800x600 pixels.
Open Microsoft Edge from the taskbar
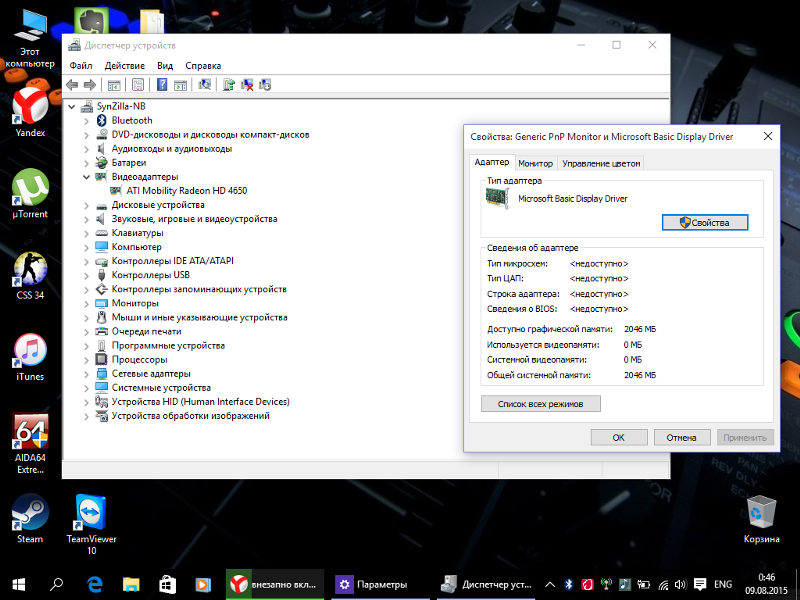(x=95, y=585)
